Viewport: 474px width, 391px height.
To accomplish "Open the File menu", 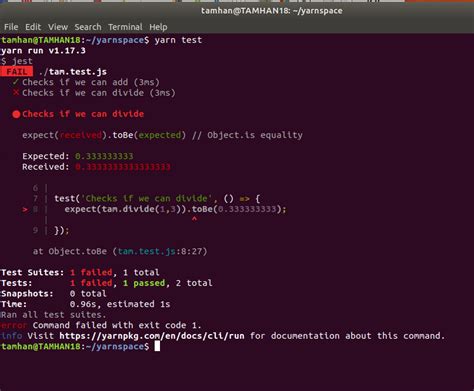I will pyautogui.click(x=11, y=27).
